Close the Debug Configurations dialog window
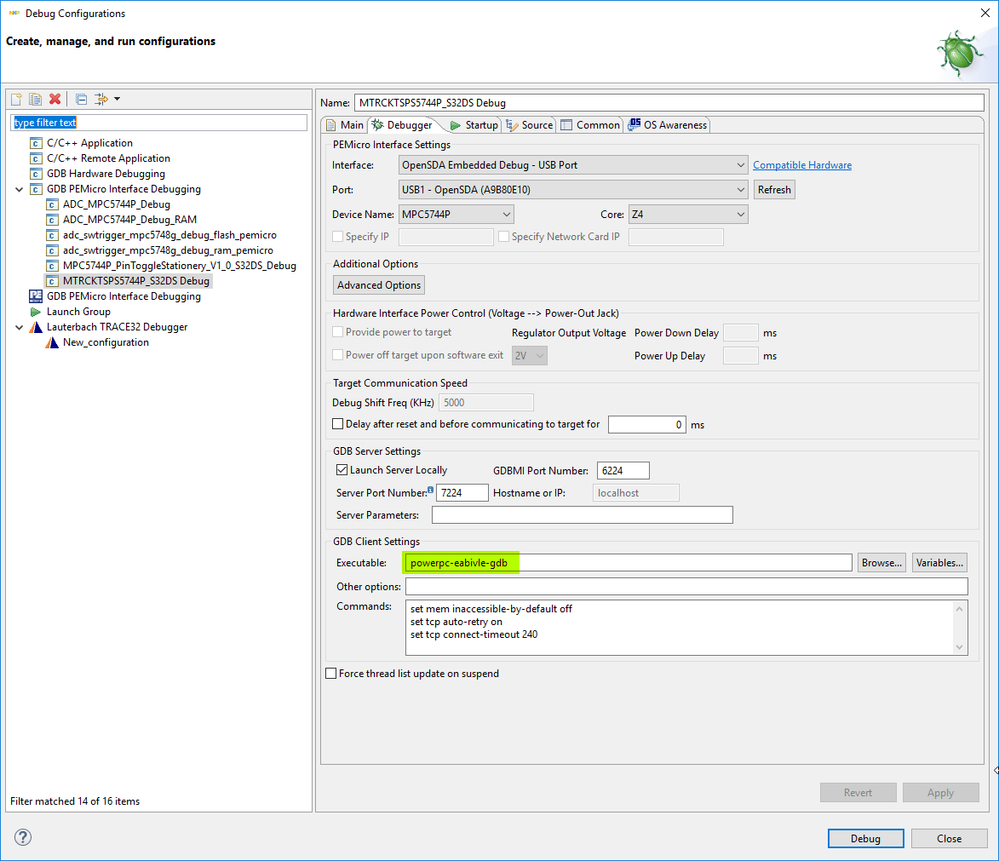 click(x=984, y=13)
